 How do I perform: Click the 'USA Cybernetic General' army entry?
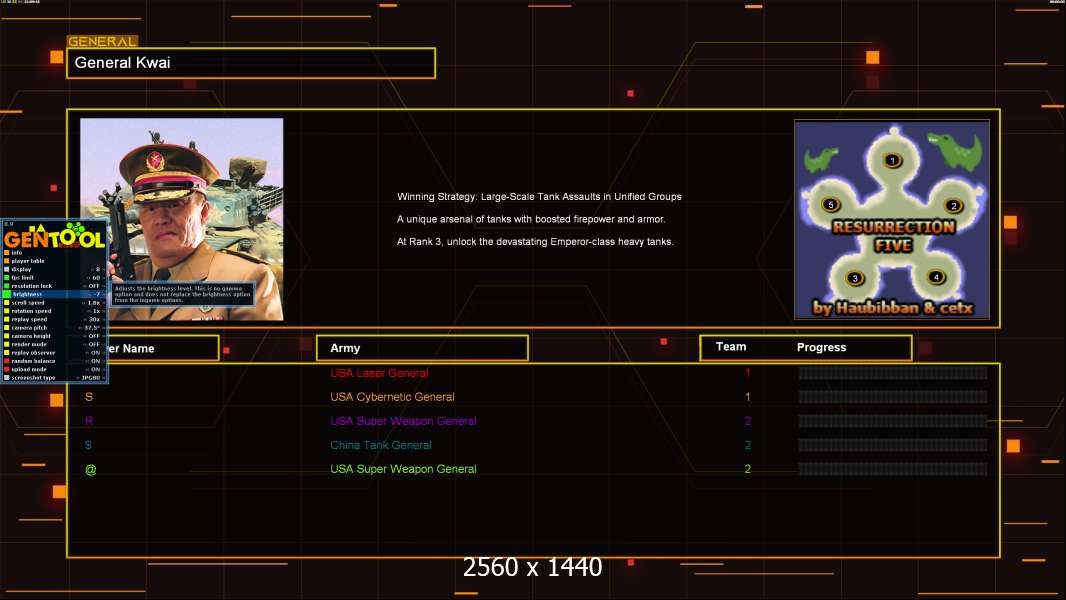[392, 397]
